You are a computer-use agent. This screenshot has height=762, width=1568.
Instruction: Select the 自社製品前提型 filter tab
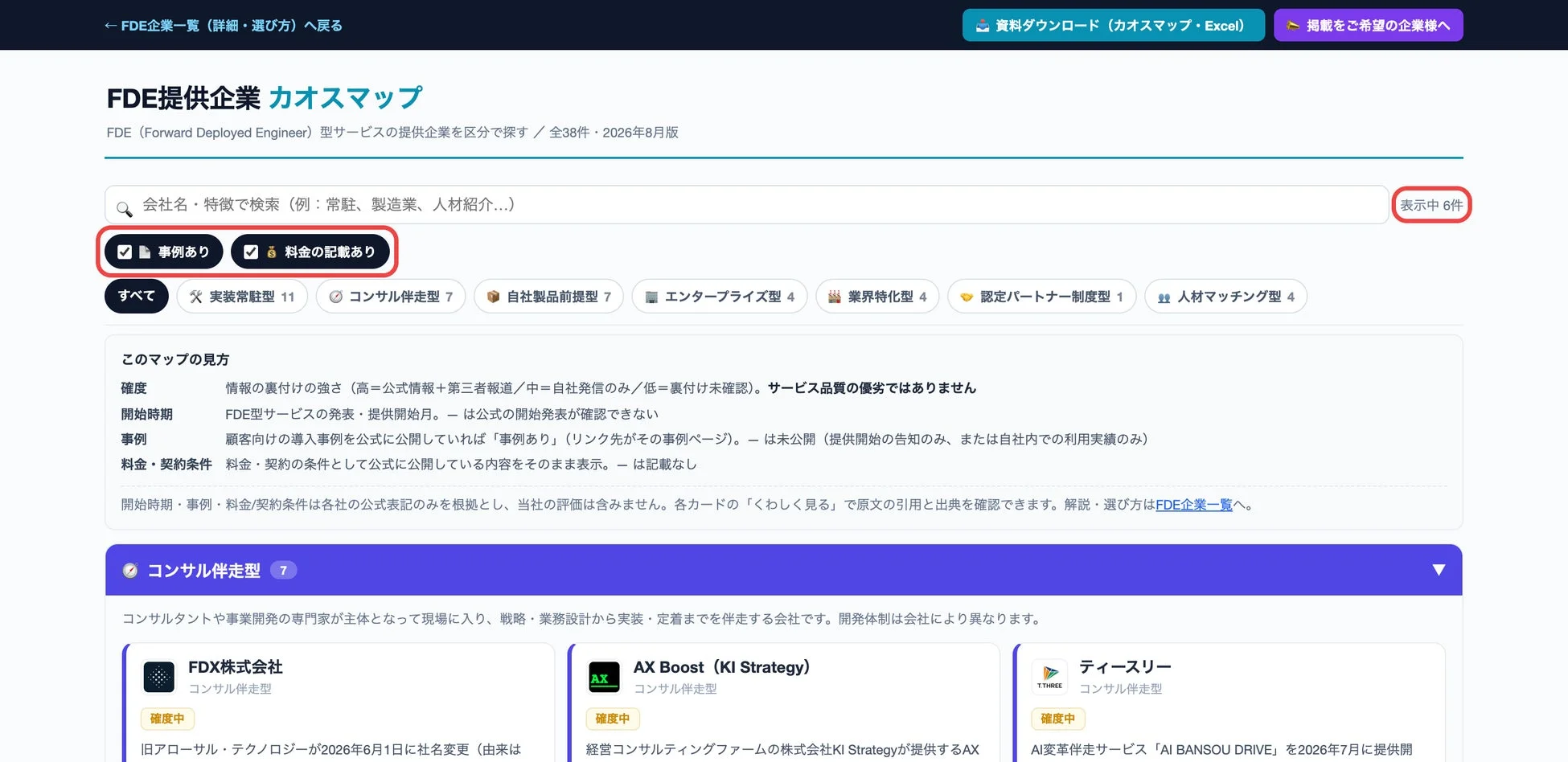[548, 297]
